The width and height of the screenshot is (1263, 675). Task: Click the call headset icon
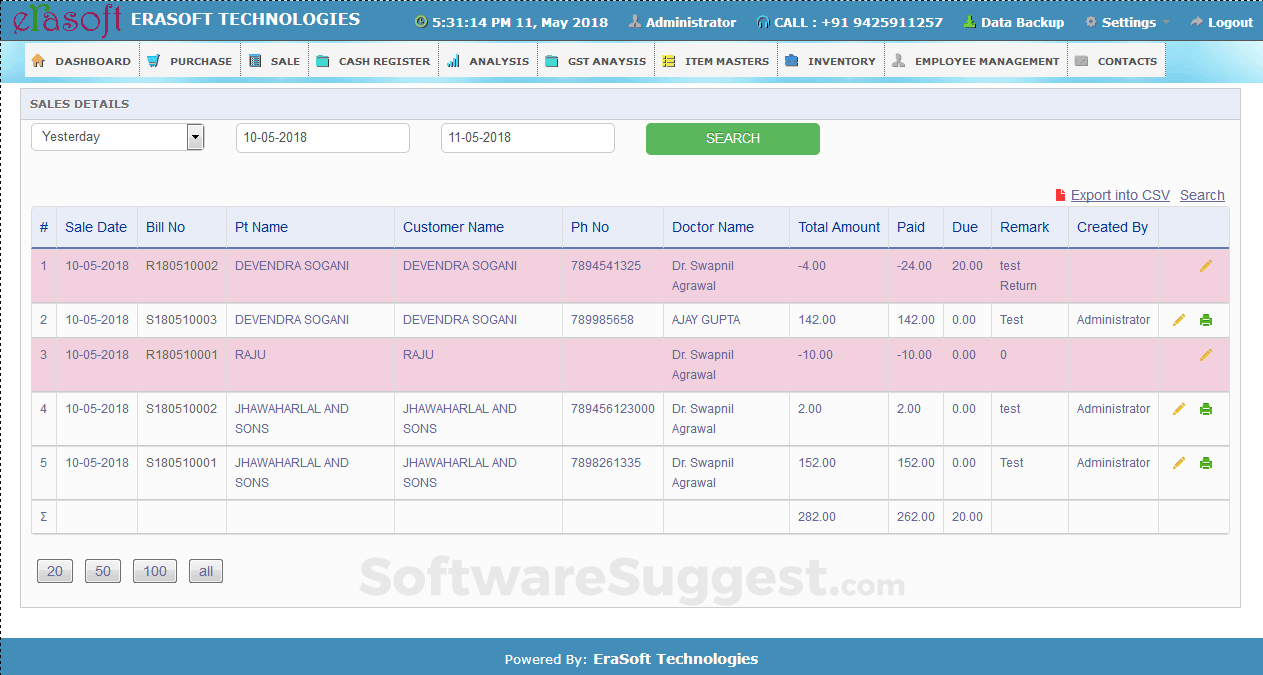coord(763,22)
